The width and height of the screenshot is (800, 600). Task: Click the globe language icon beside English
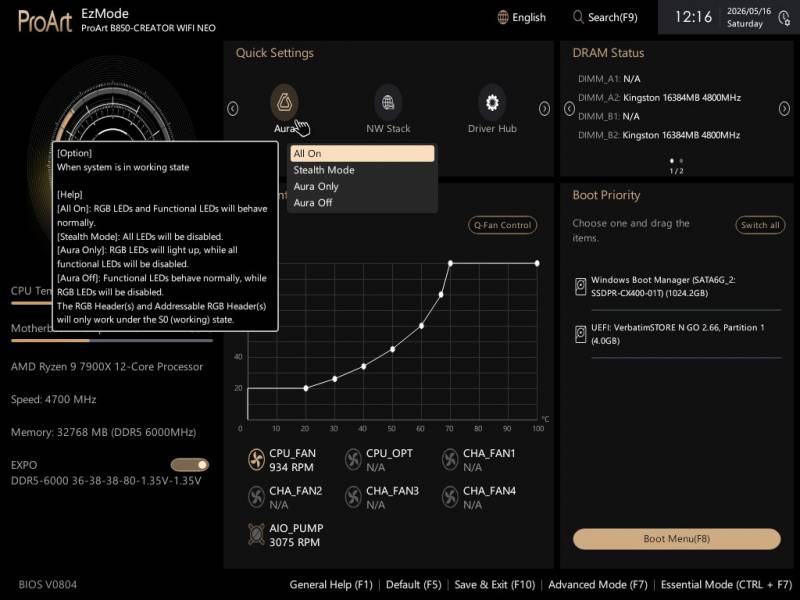[503, 17]
